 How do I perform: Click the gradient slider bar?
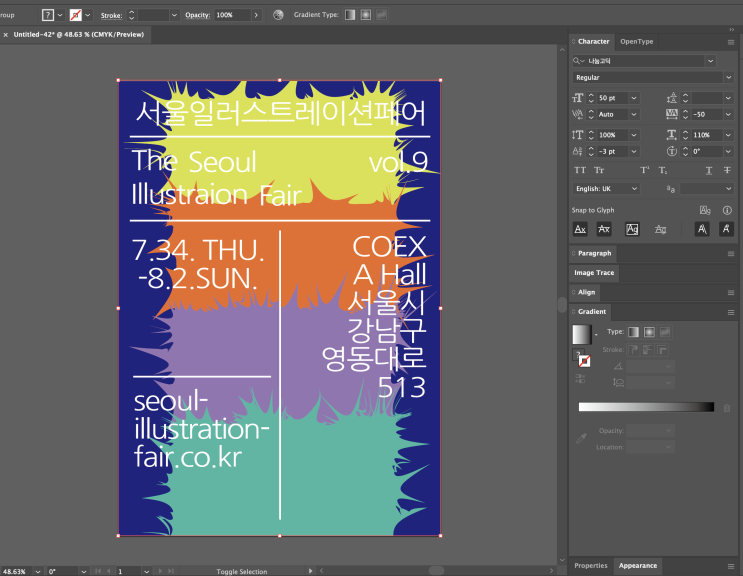646,407
